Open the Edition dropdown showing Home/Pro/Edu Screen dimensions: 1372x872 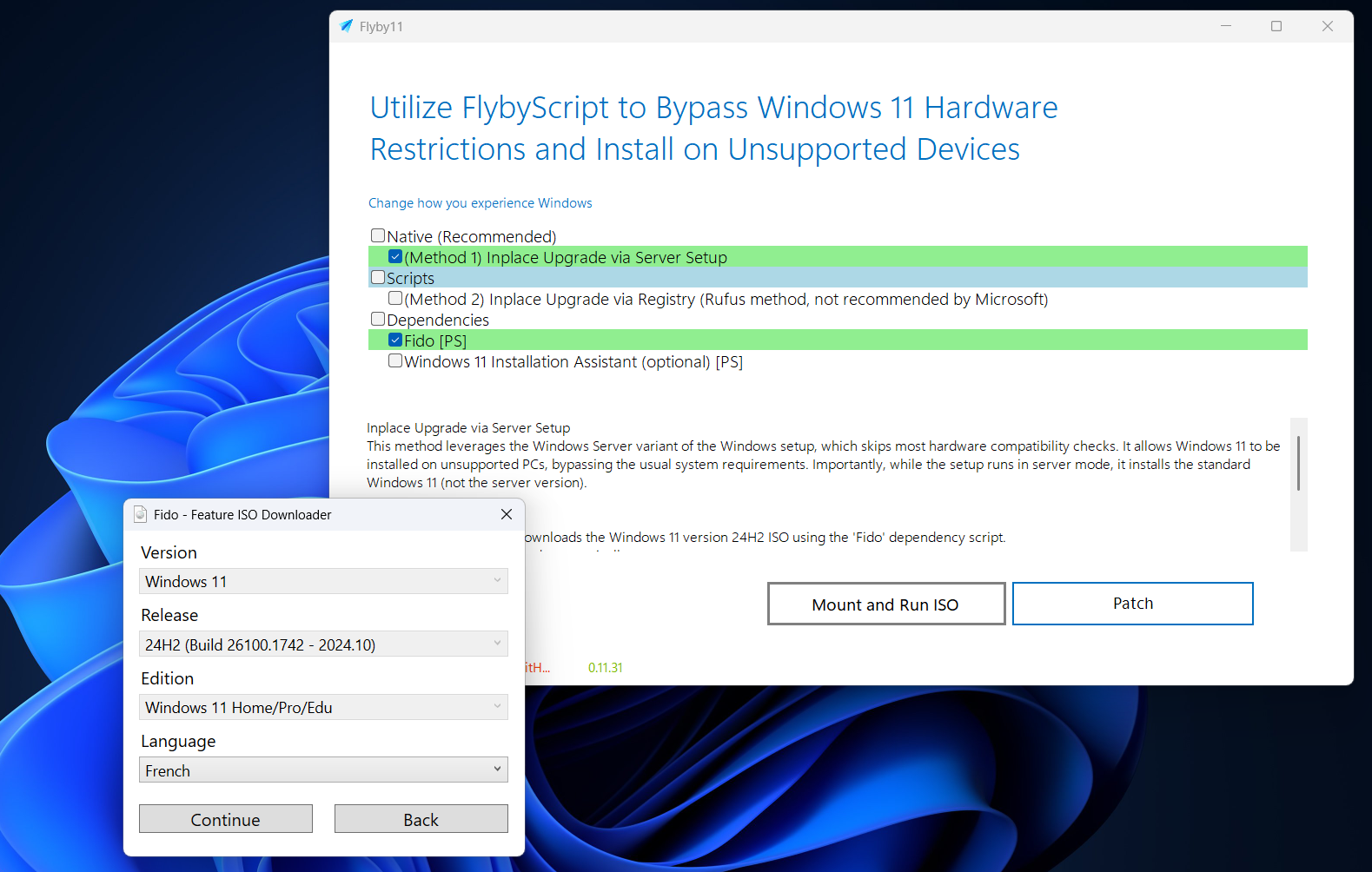323,707
